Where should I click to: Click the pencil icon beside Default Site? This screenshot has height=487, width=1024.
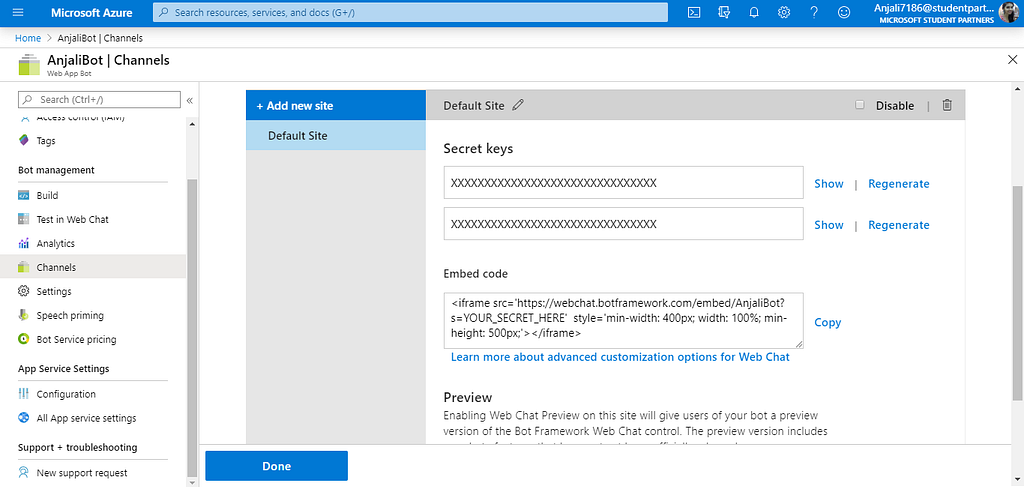coord(518,105)
